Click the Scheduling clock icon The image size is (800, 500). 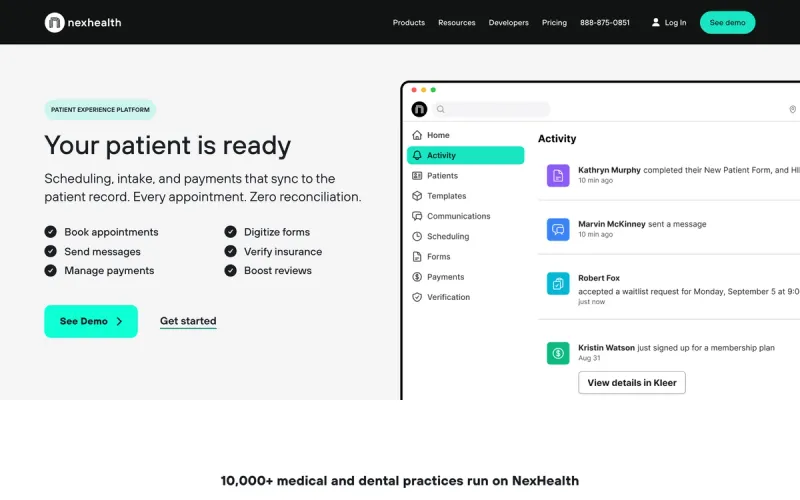(x=417, y=236)
